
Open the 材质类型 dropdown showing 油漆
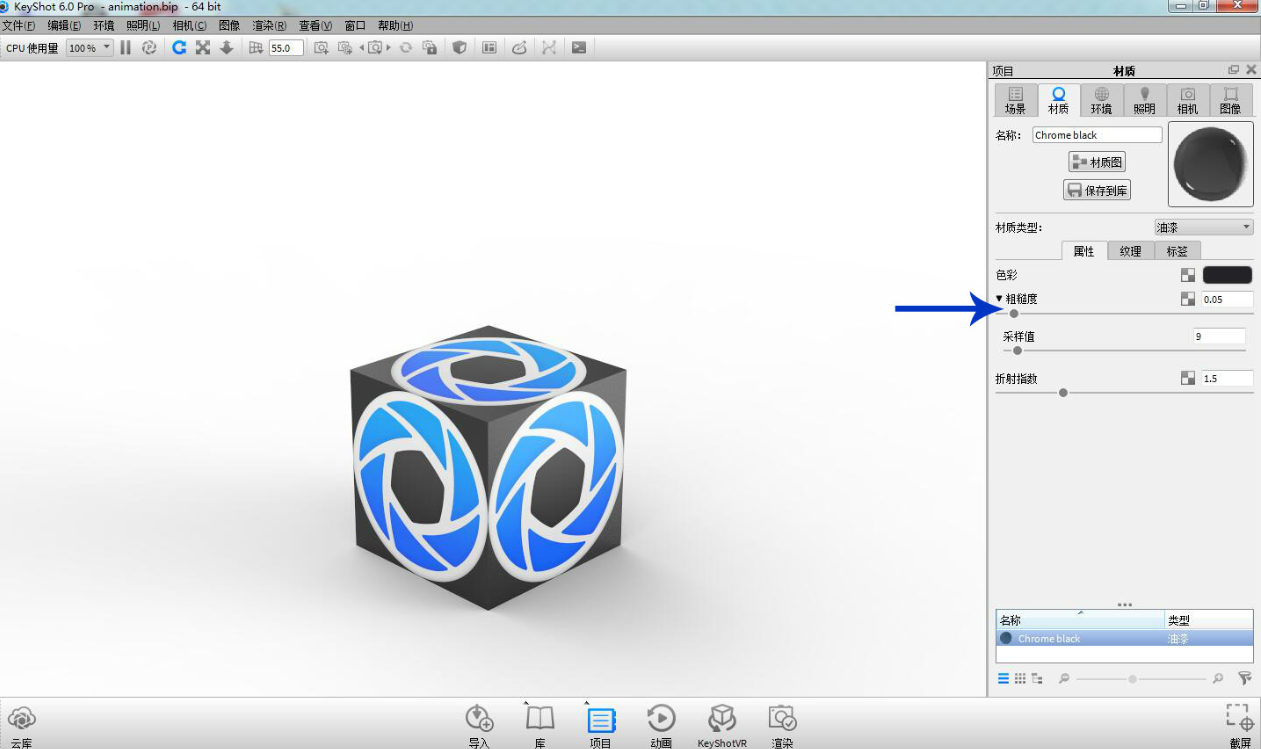[1203, 227]
